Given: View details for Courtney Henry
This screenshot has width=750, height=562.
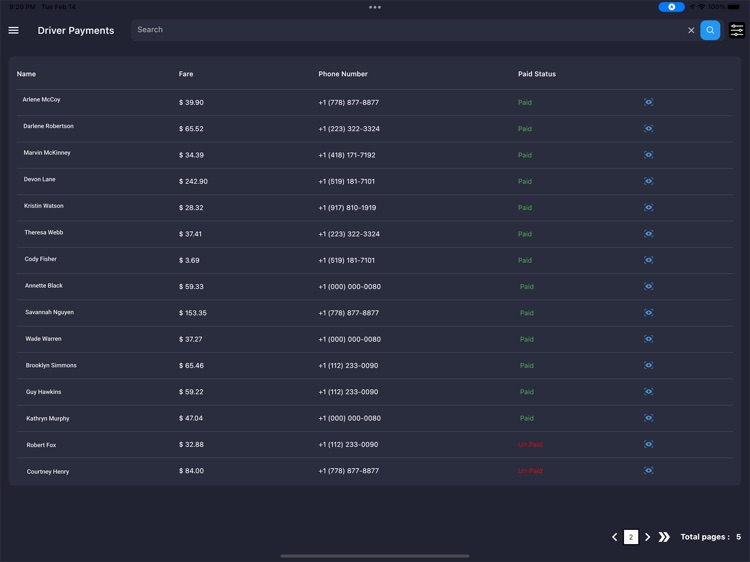Looking at the screenshot, I should [x=648, y=470].
